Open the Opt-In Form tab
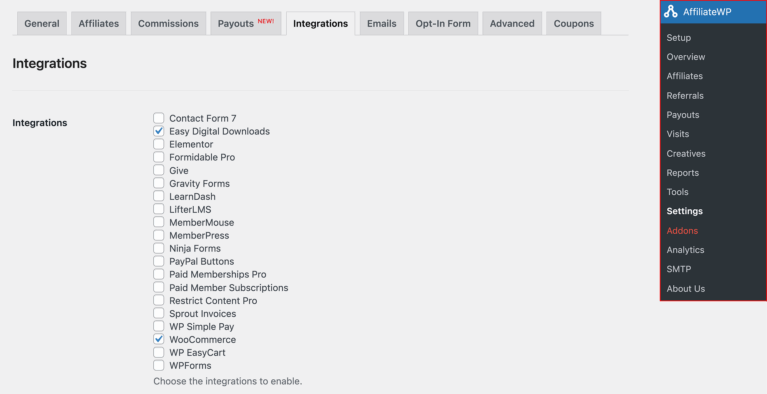 click(x=443, y=23)
